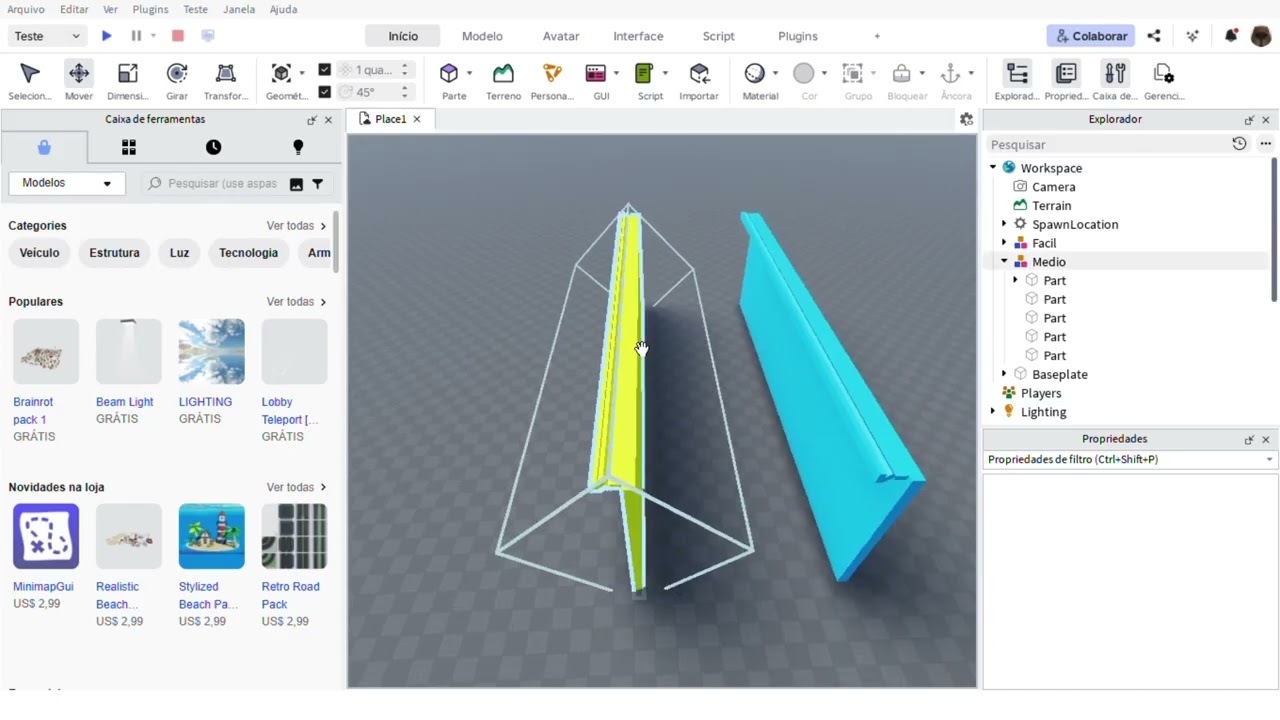Toggle the 45° rotation snap checkbox
Image resolution: width=1280 pixels, height=720 pixels.
324,92
